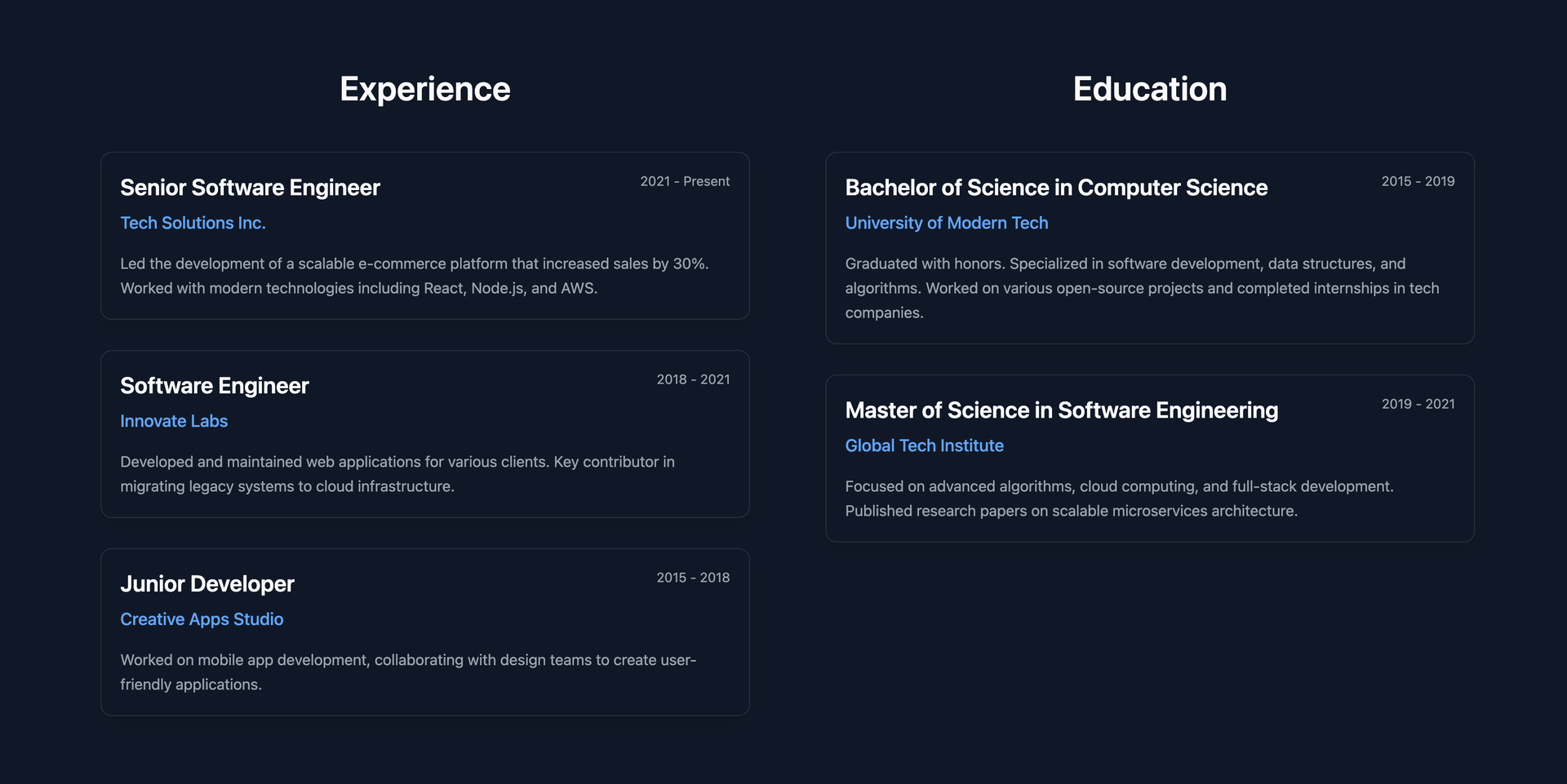Image resolution: width=1567 pixels, height=784 pixels.
Task: Select the Software Engineer job title
Action: pyautogui.click(x=215, y=386)
